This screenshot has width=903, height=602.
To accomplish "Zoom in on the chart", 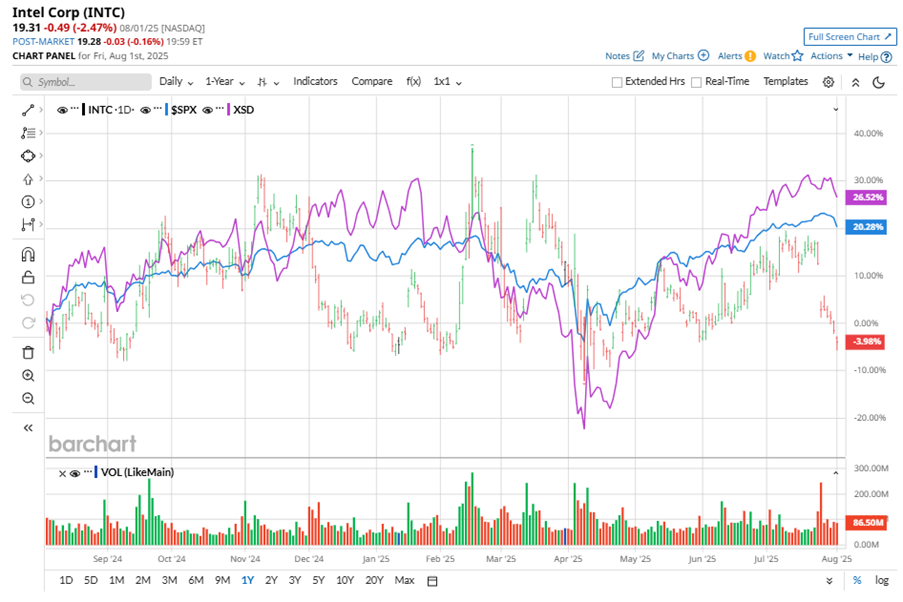I will [28, 376].
